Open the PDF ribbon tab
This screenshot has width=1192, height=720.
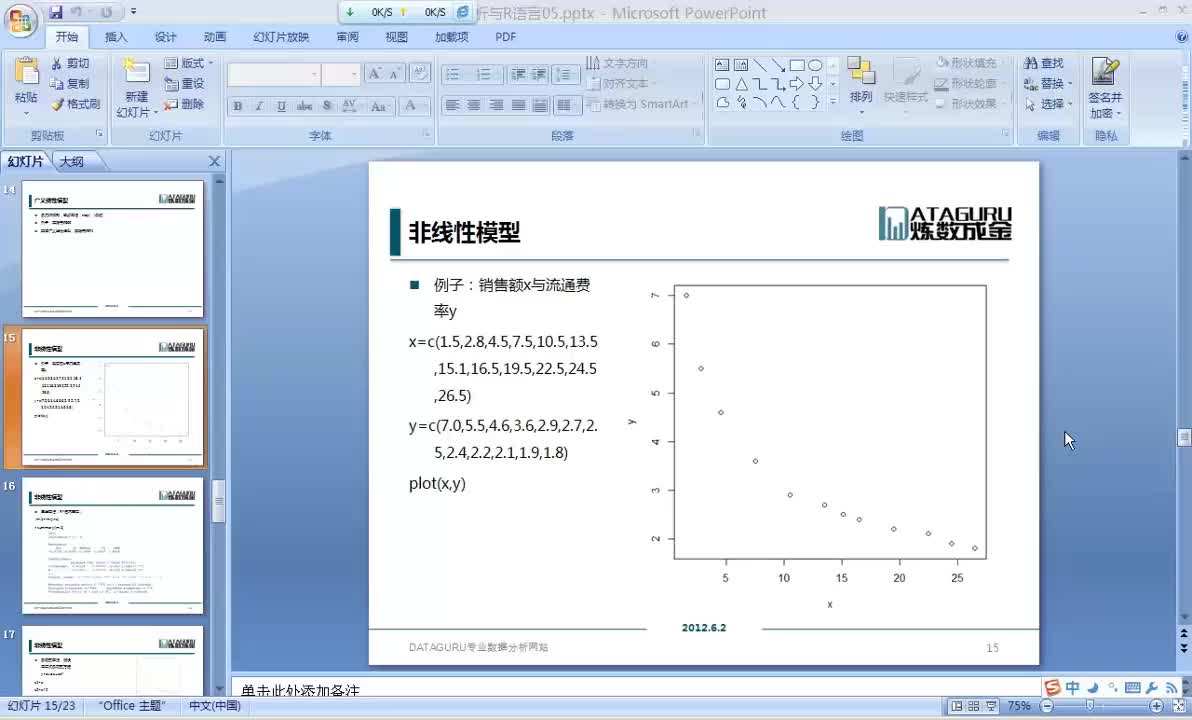tap(506, 36)
